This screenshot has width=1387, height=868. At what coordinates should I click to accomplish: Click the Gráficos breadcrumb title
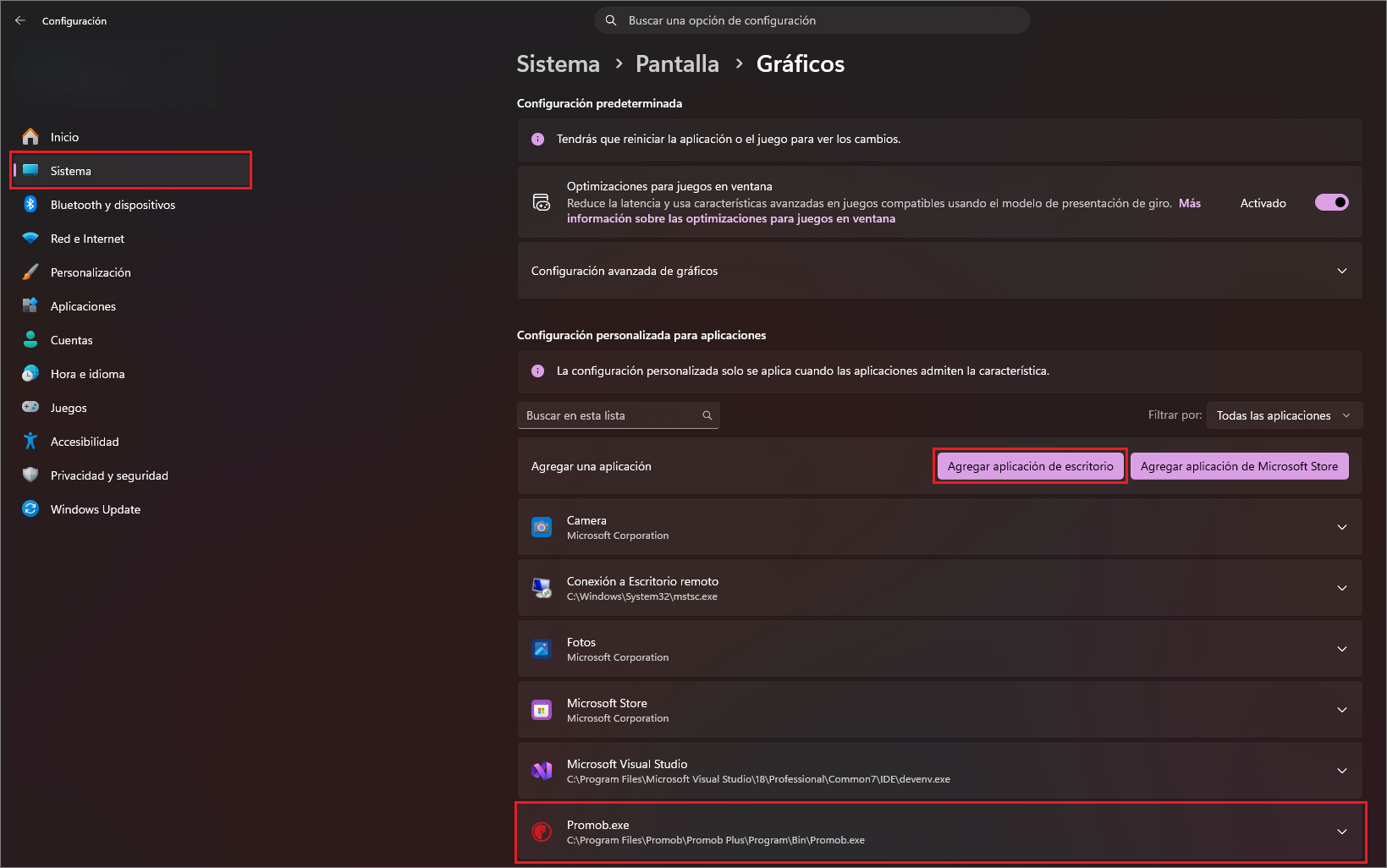801,63
